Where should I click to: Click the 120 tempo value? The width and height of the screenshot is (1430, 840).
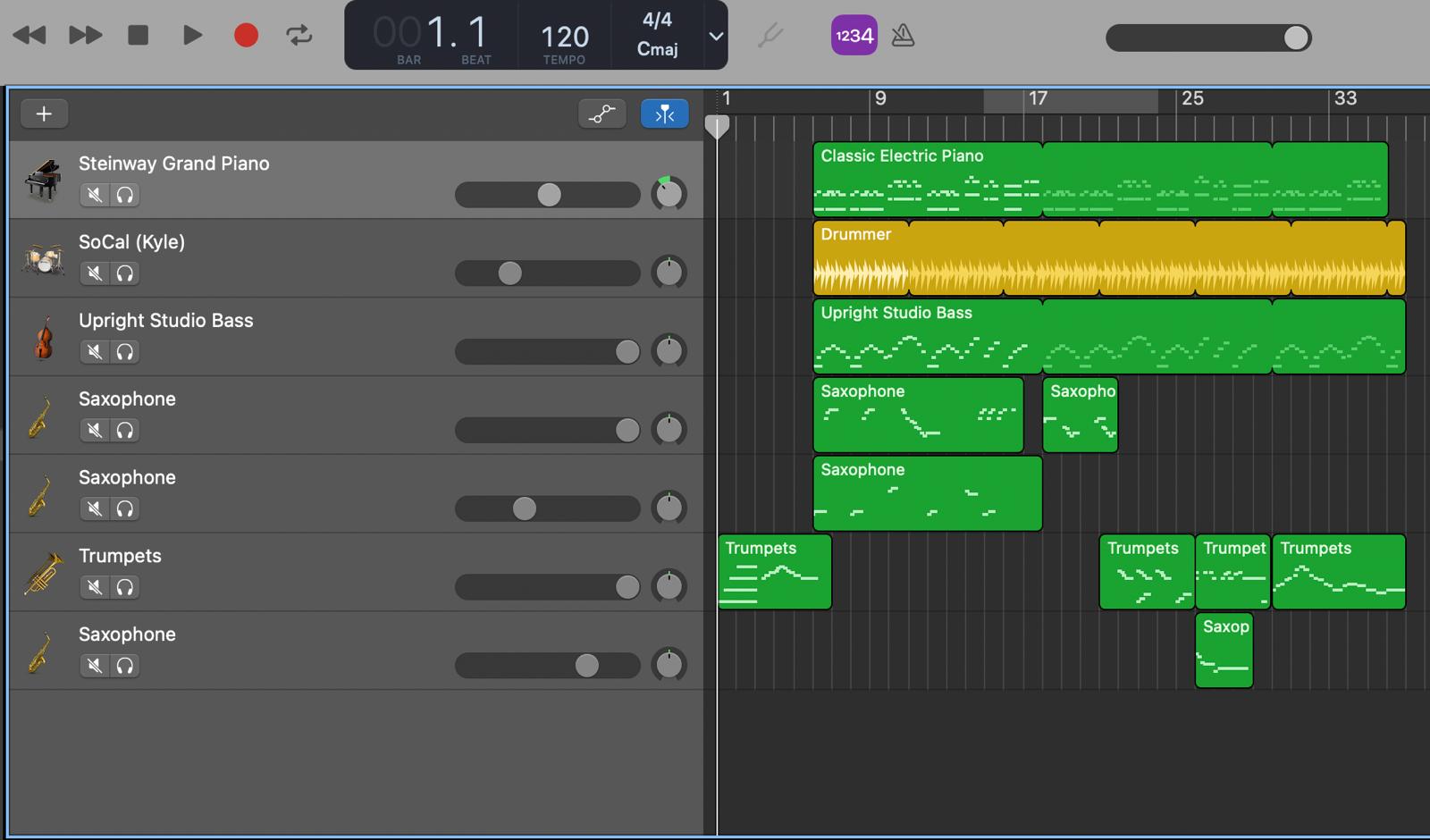[x=564, y=37]
